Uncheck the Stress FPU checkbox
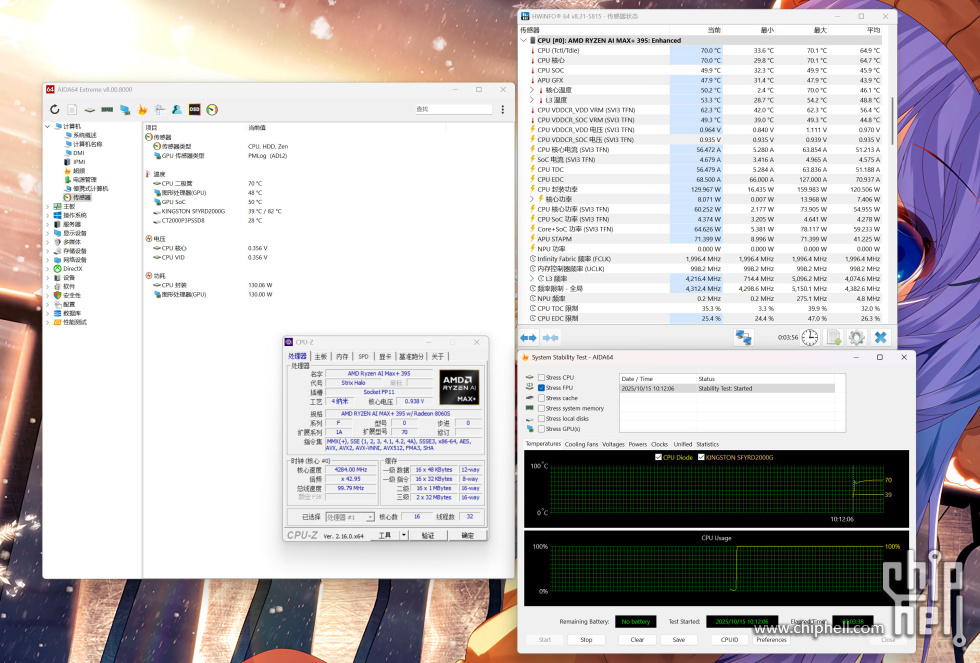 [x=542, y=388]
